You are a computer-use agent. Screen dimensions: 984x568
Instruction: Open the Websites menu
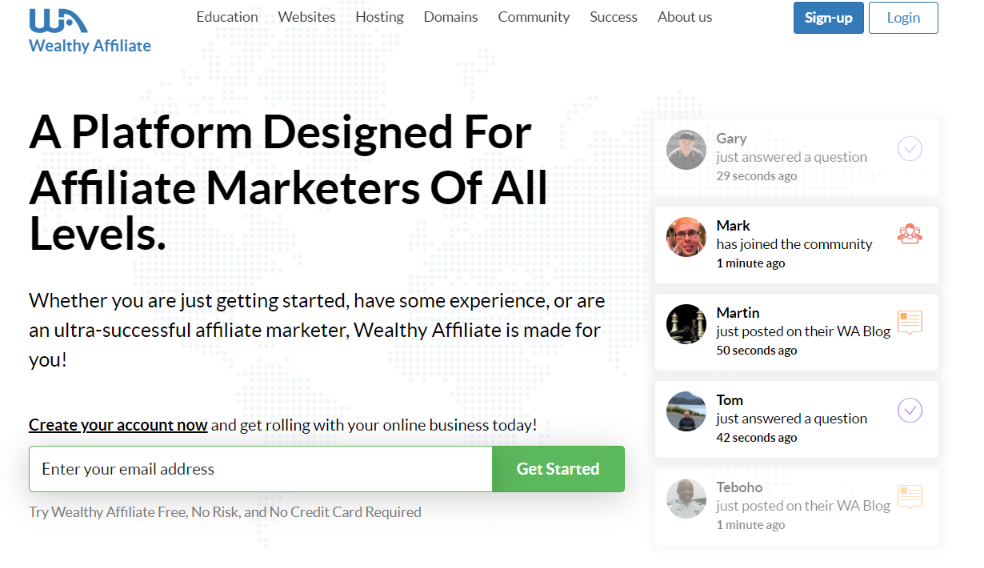coord(306,17)
